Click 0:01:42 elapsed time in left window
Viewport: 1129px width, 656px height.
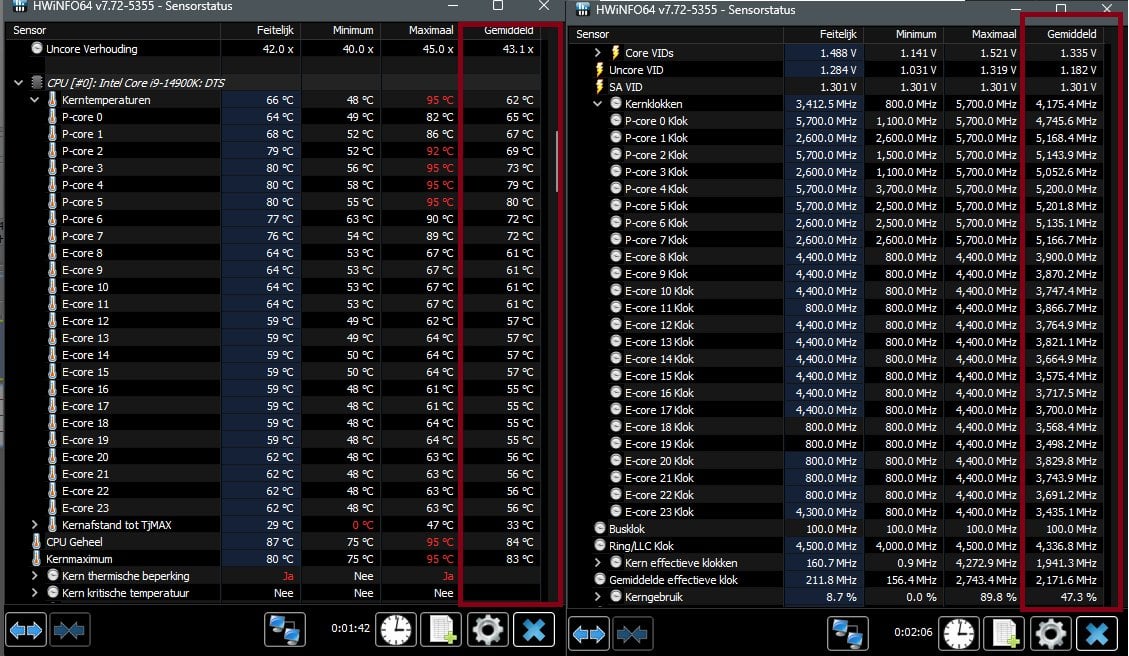point(351,628)
